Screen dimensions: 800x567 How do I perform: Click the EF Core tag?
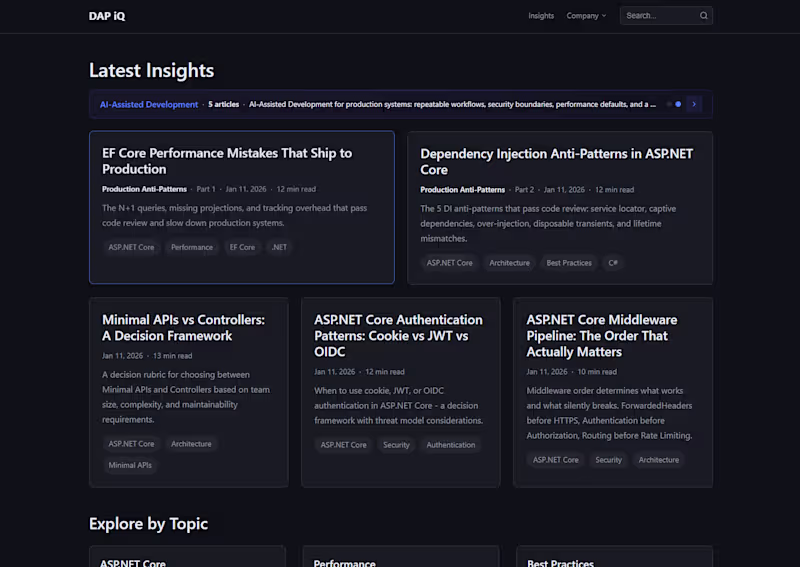(242, 247)
